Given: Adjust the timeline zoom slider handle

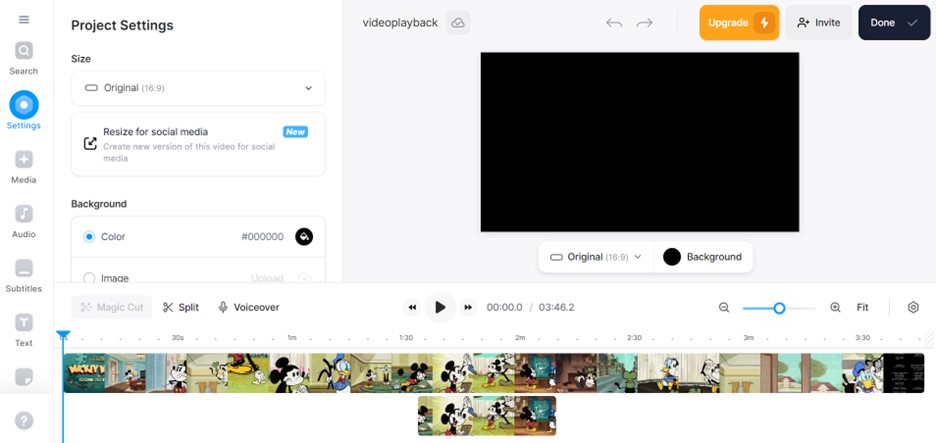Looking at the screenshot, I should pyautogui.click(x=779, y=307).
